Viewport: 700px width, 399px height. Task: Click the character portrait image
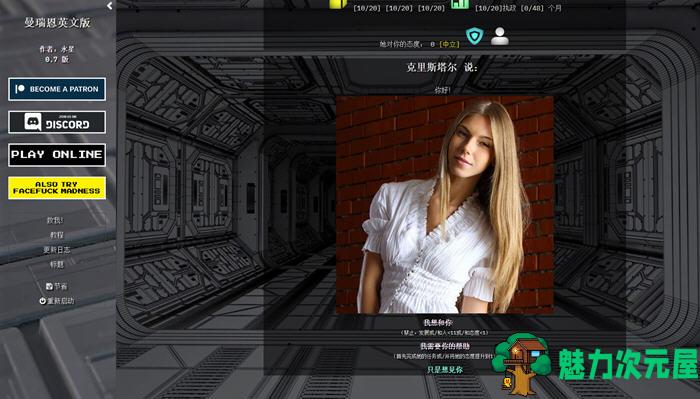(445, 204)
